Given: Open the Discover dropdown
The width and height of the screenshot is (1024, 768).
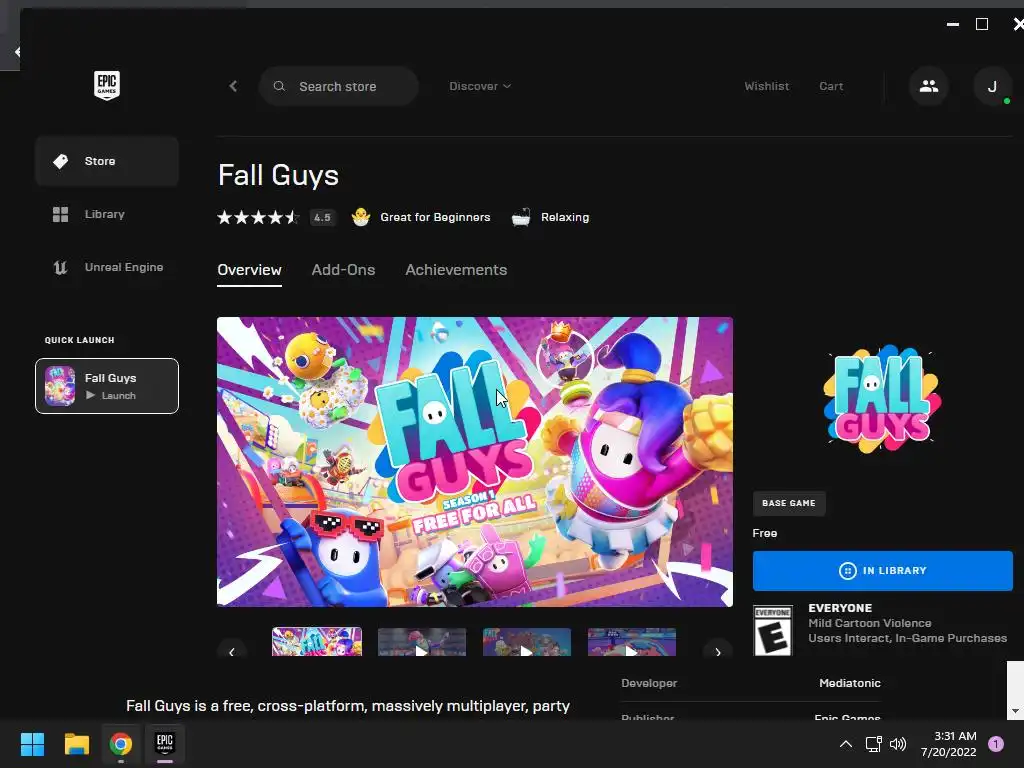Looking at the screenshot, I should (480, 86).
